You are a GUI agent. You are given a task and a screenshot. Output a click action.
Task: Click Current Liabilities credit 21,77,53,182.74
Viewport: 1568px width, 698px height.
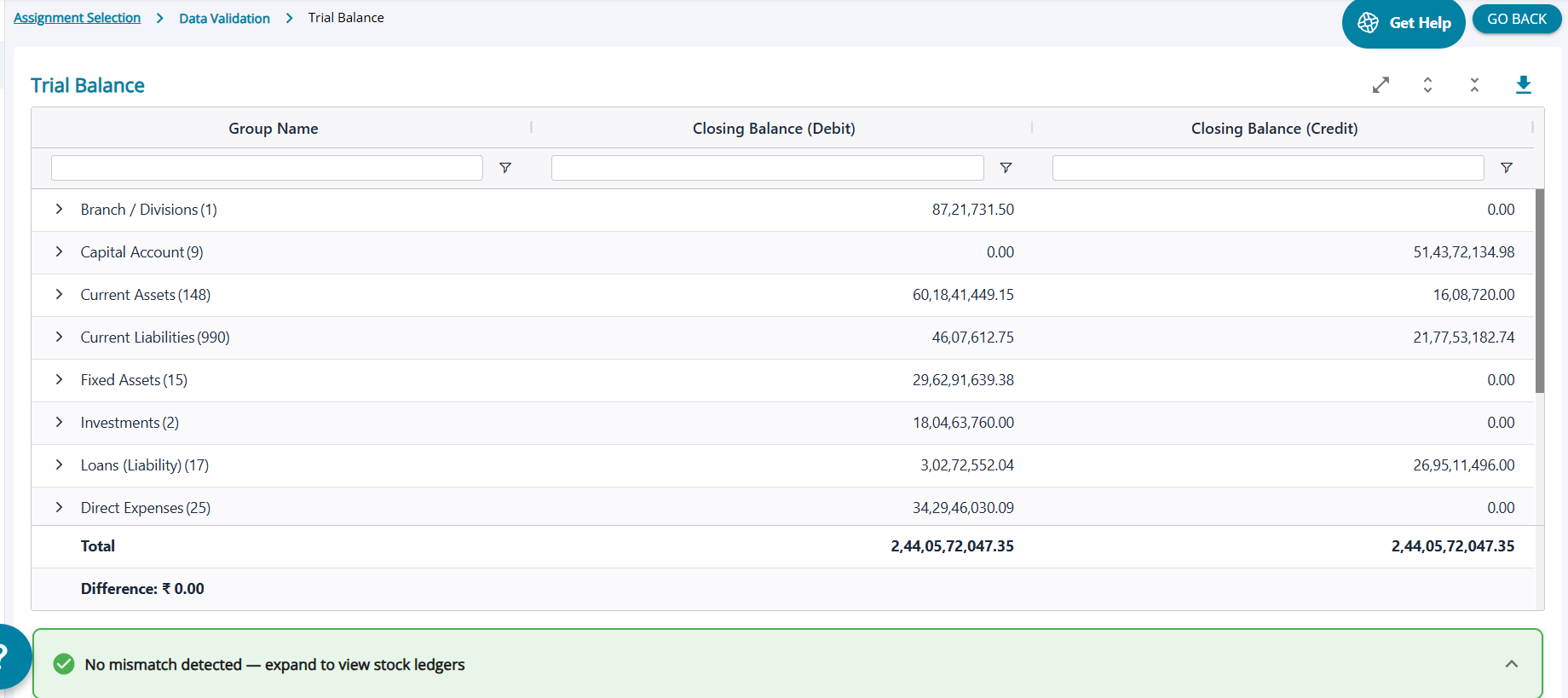tap(1464, 337)
